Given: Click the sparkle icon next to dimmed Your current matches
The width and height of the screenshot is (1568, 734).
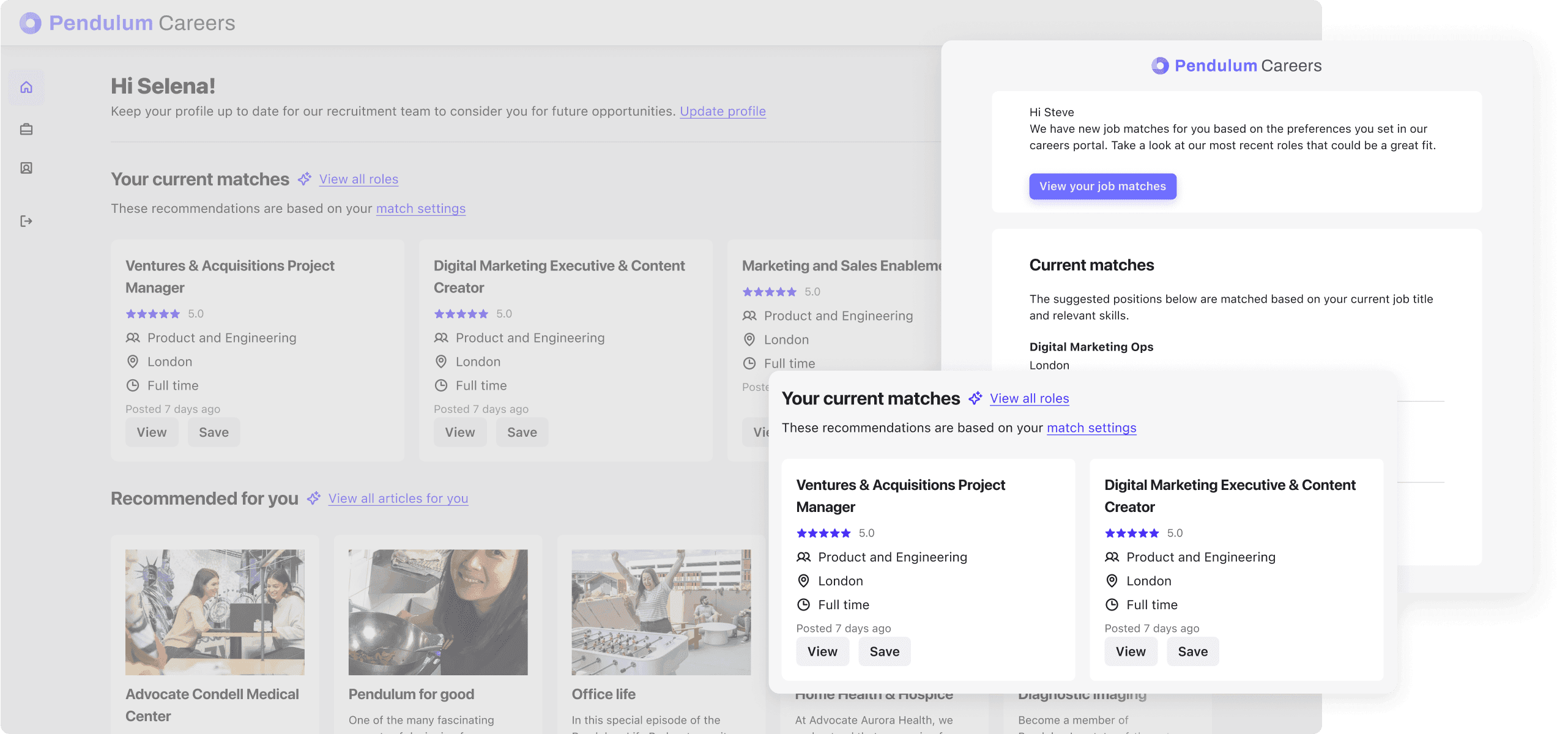Looking at the screenshot, I should click(x=305, y=179).
